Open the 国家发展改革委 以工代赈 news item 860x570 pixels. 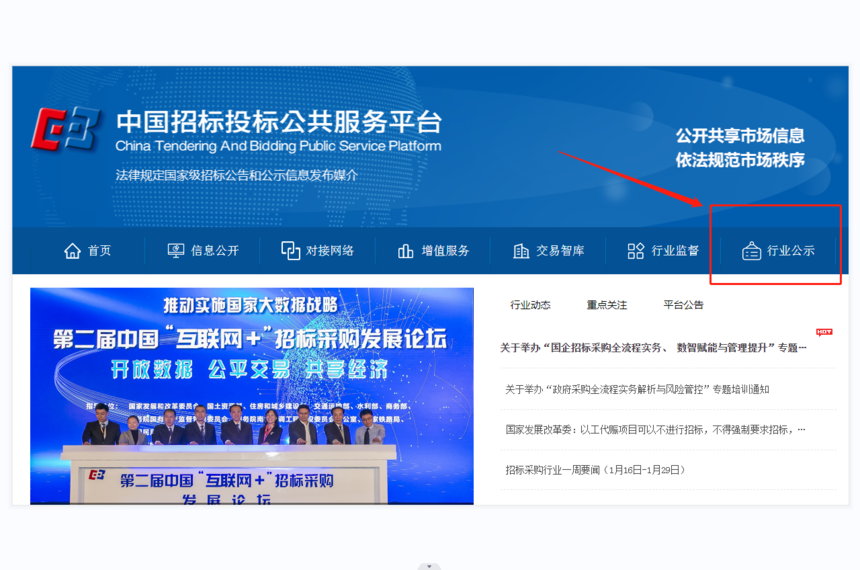point(655,430)
